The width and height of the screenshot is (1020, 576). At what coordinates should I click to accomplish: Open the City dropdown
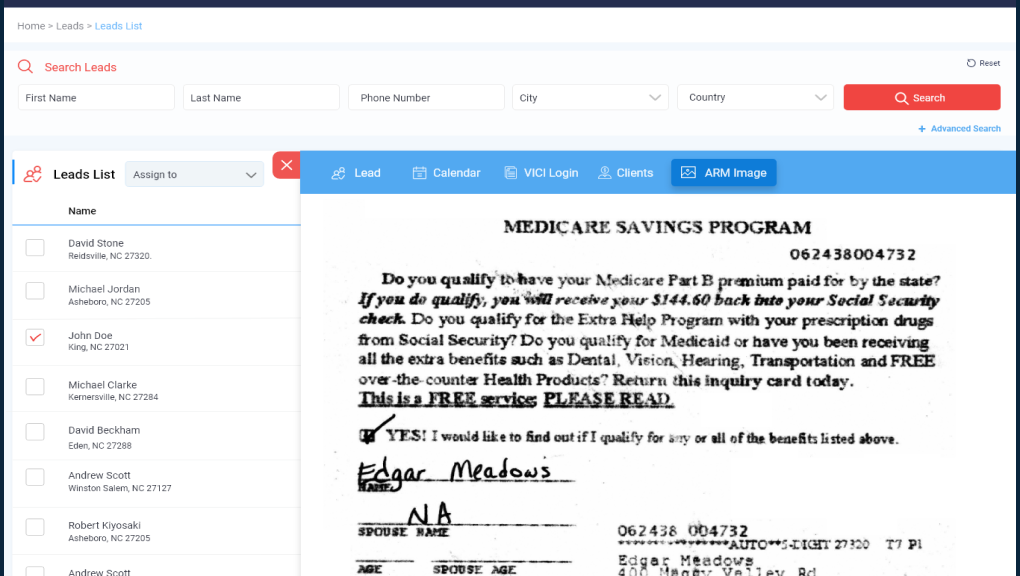coord(590,98)
